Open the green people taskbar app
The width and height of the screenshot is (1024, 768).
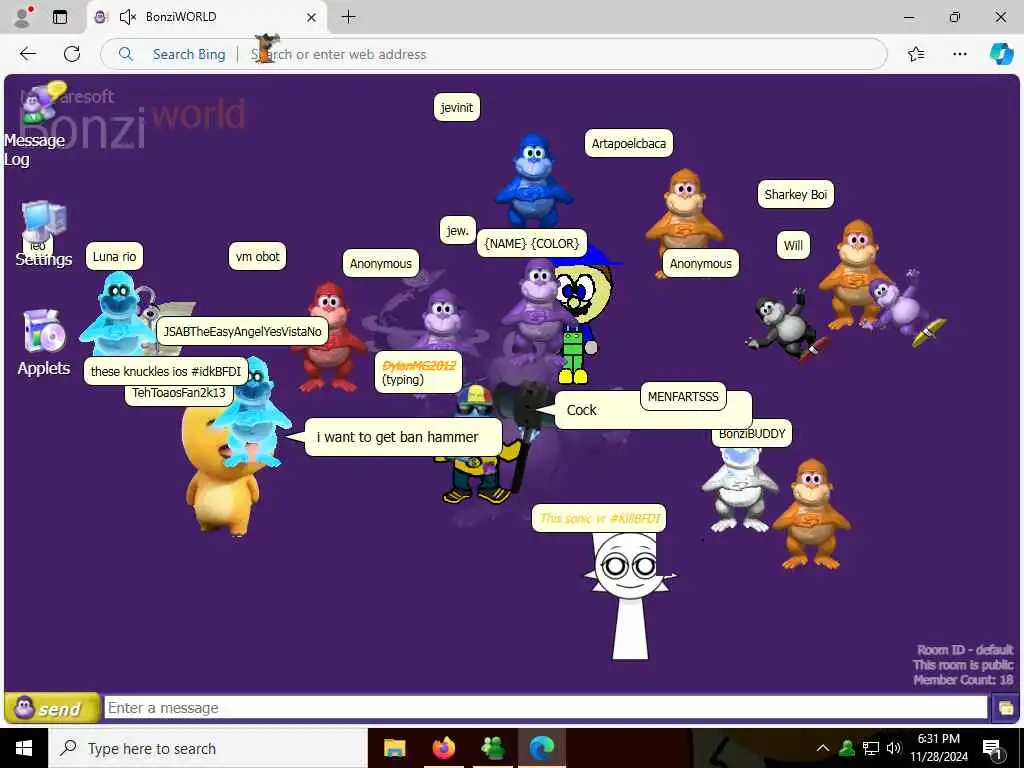pos(492,748)
